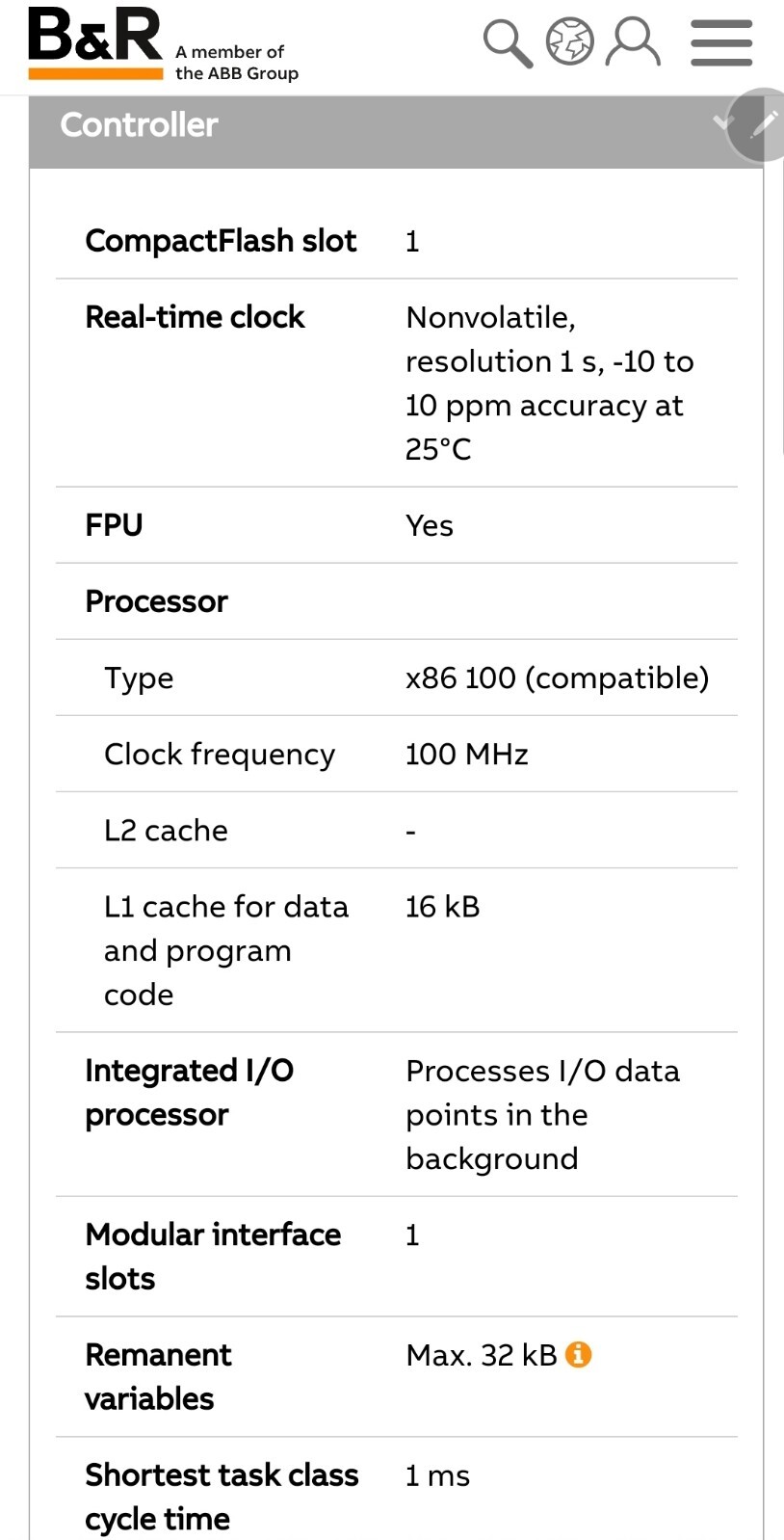Click the Clock frequency 100 MHz value

point(467,754)
